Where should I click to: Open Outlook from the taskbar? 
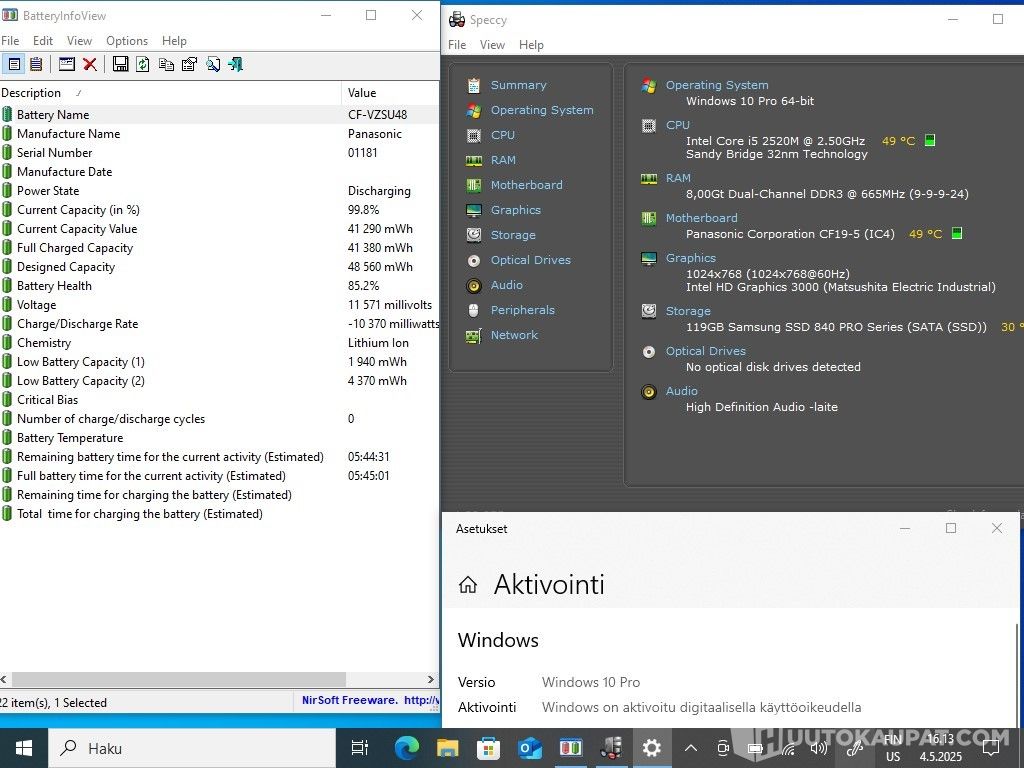[529, 748]
